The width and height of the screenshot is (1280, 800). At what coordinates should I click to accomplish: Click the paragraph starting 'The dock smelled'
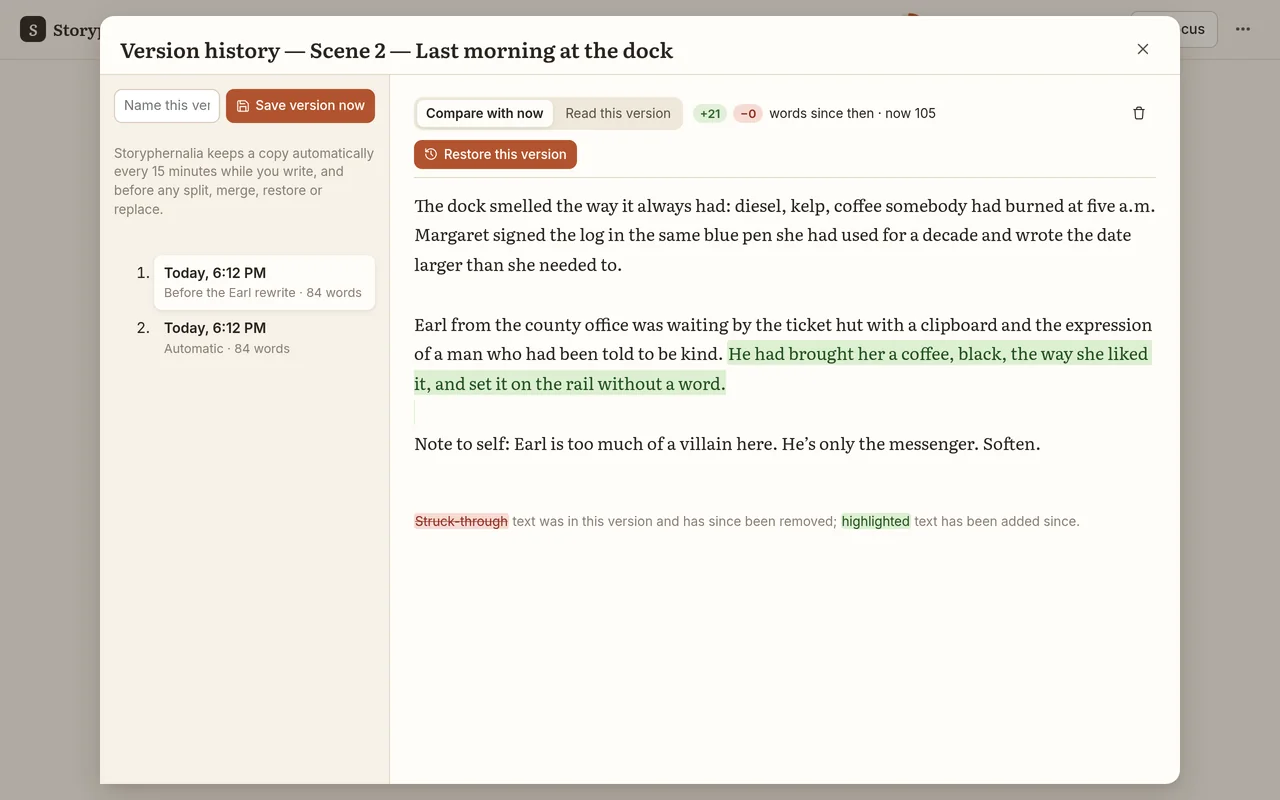tap(785, 235)
